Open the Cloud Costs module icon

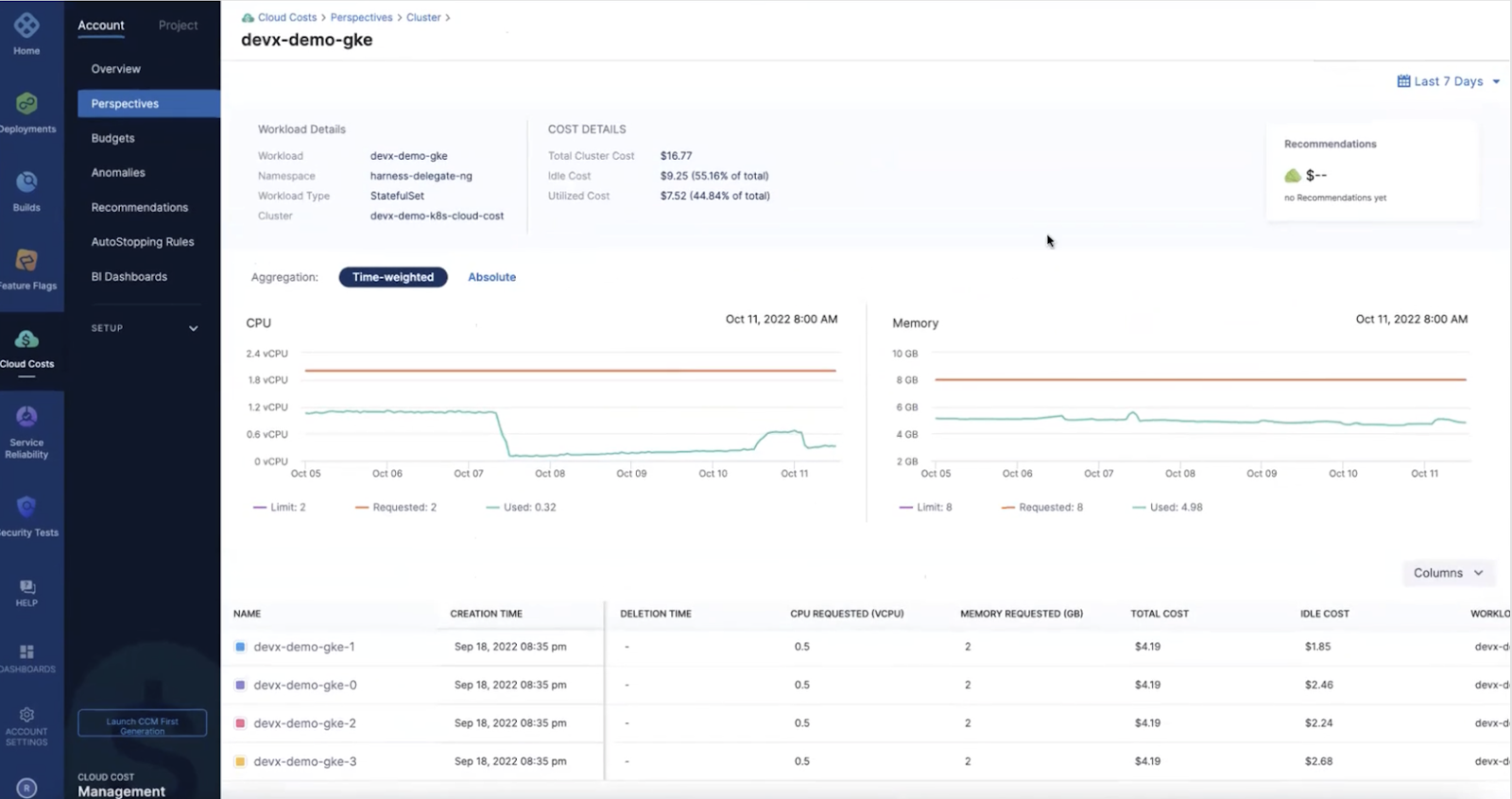coord(26,339)
